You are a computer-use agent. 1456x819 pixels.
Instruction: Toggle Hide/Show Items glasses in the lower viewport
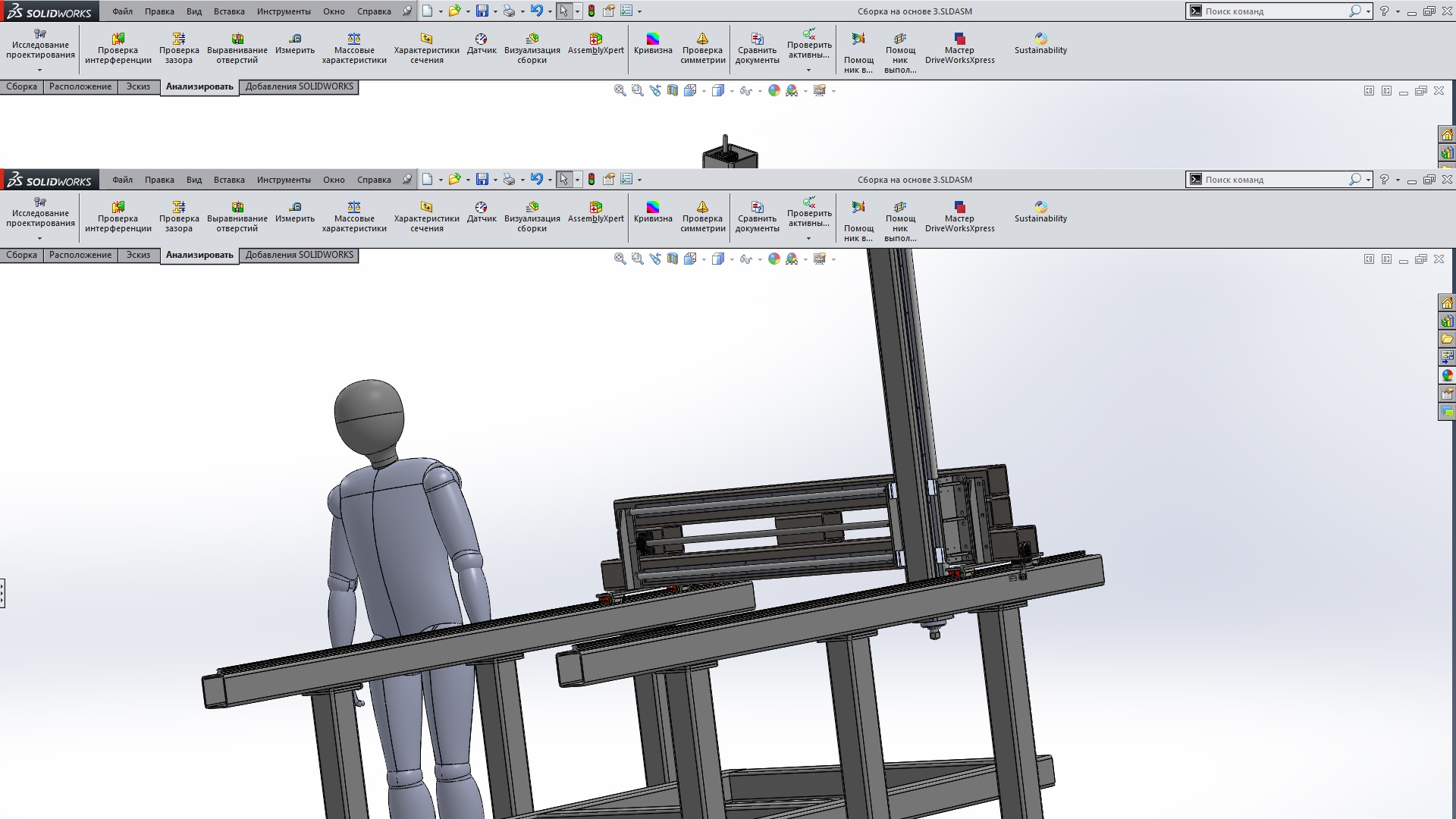(745, 259)
